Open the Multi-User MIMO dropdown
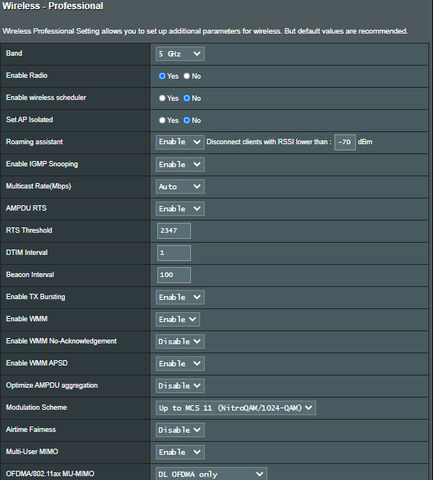The width and height of the screenshot is (433, 480). point(180,452)
